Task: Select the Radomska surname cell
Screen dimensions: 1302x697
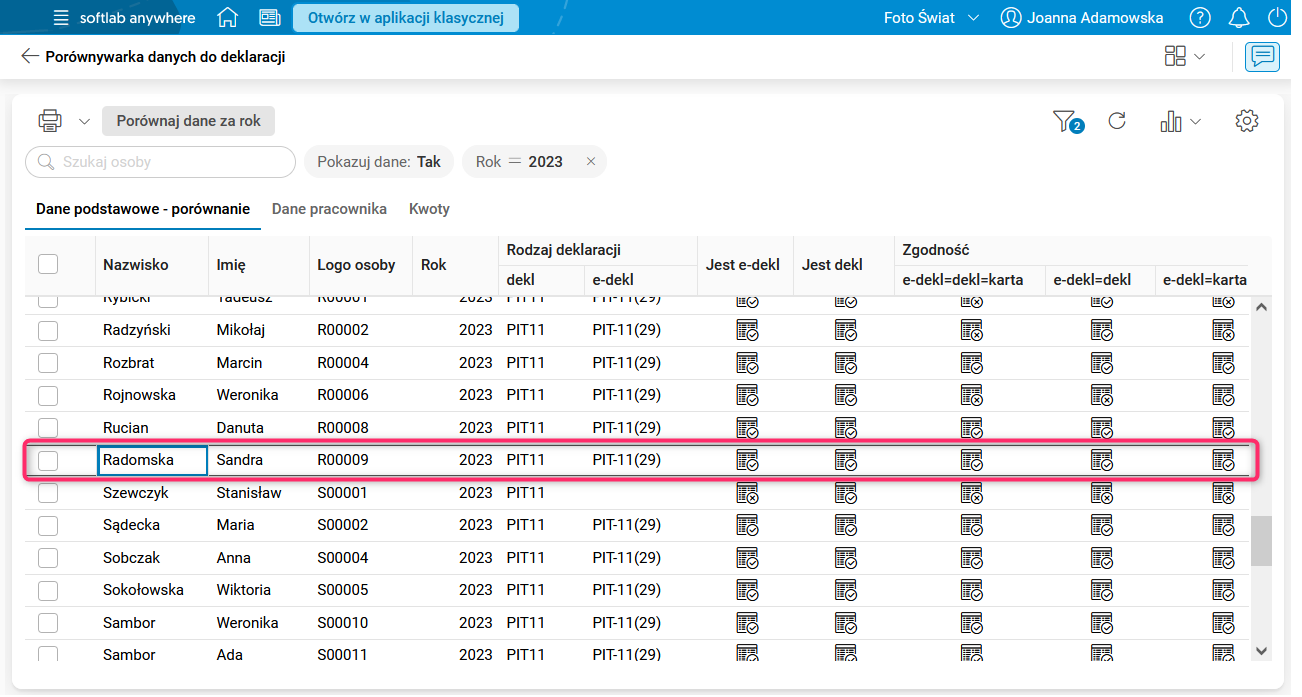Action: 152,460
